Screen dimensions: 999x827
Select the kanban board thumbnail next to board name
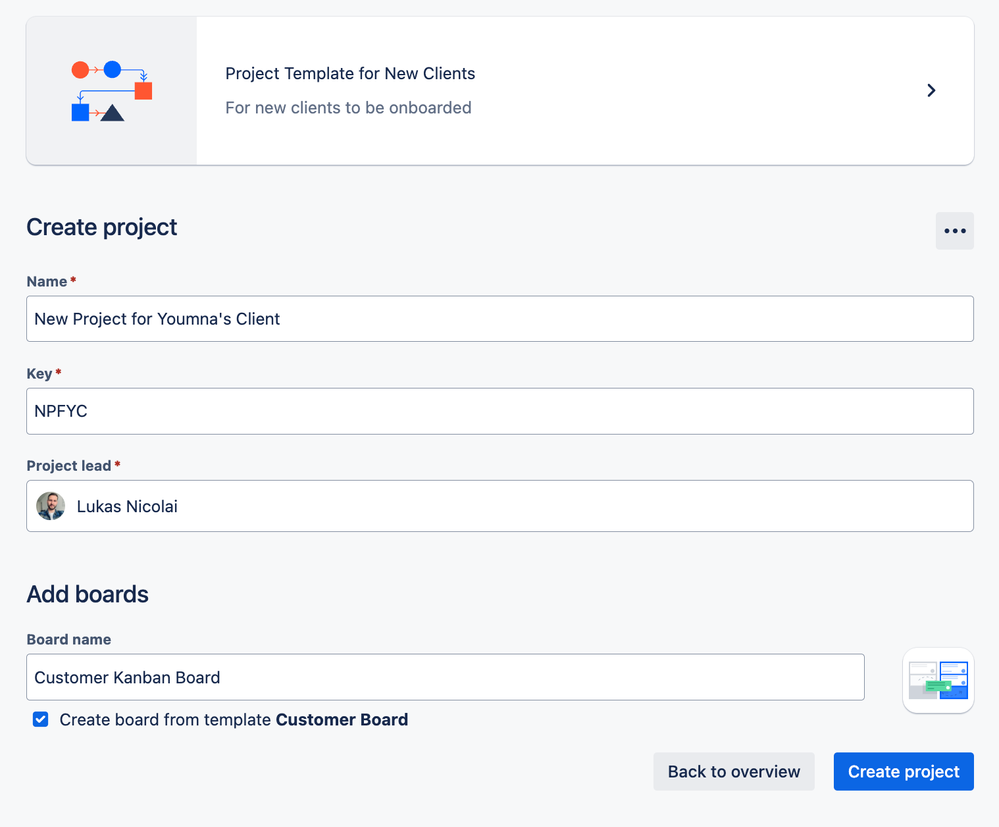[937, 681]
